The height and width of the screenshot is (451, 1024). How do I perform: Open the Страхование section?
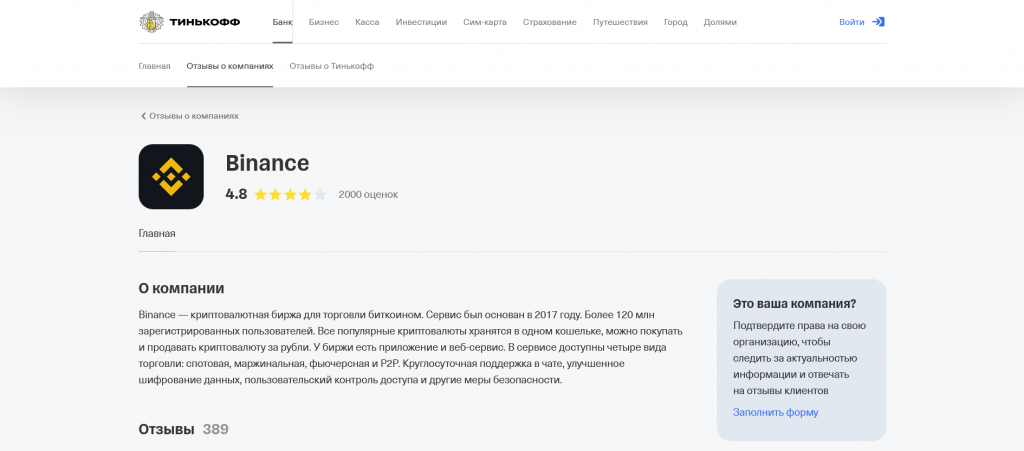click(549, 21)
